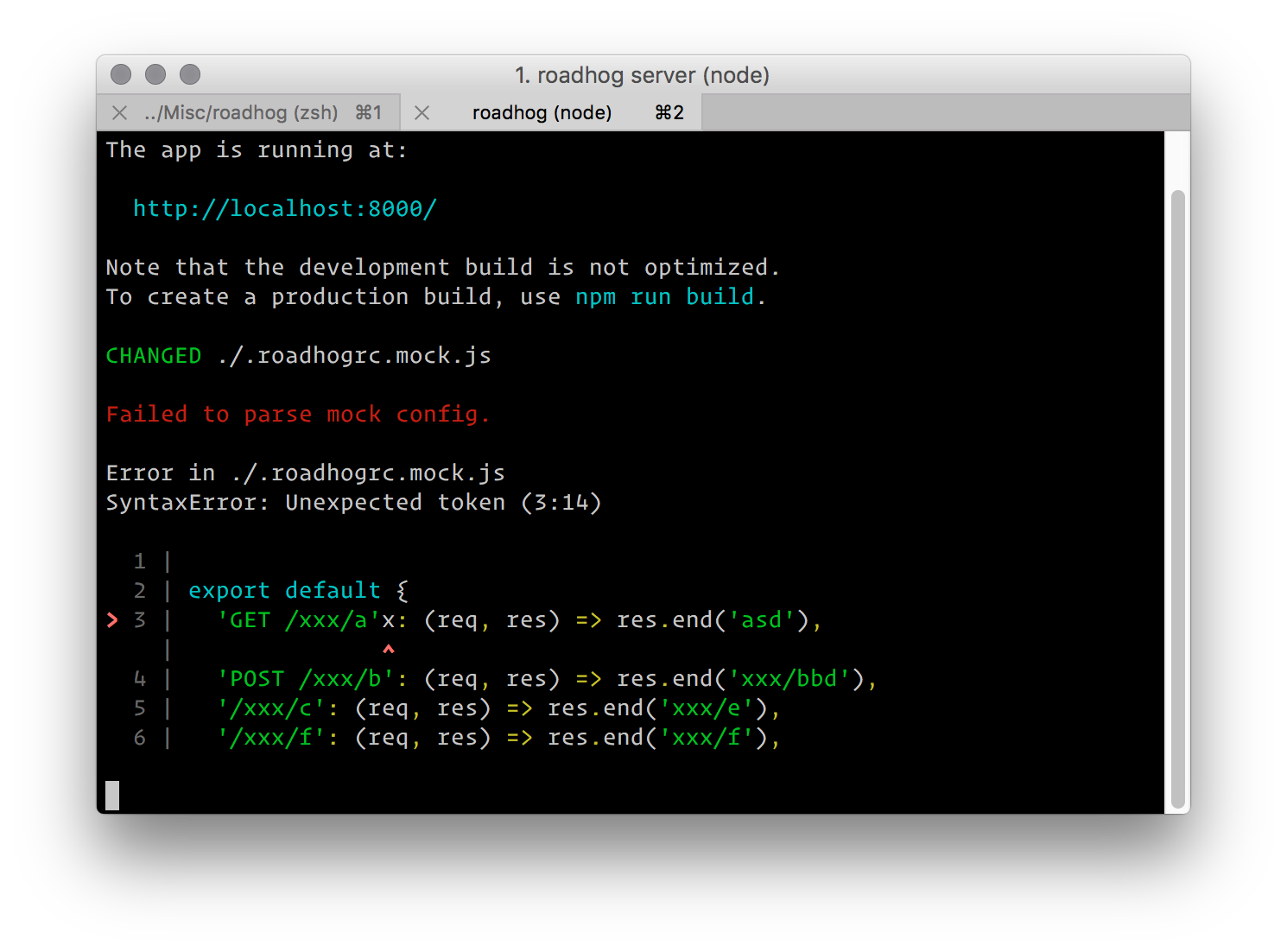
Task: Switch to the ../Misc/roadhog (zsh) tab
Action: click(x=249, y=112)
